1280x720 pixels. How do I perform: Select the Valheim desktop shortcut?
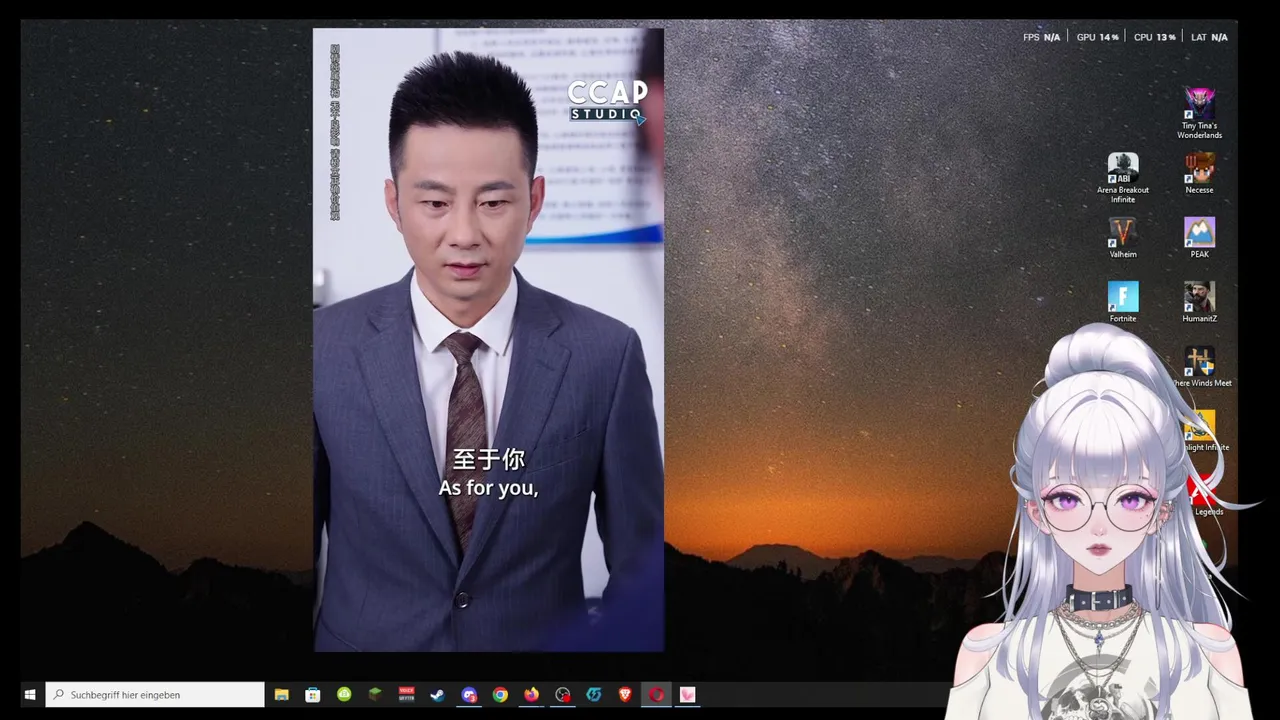click(x=1123, y=238)
